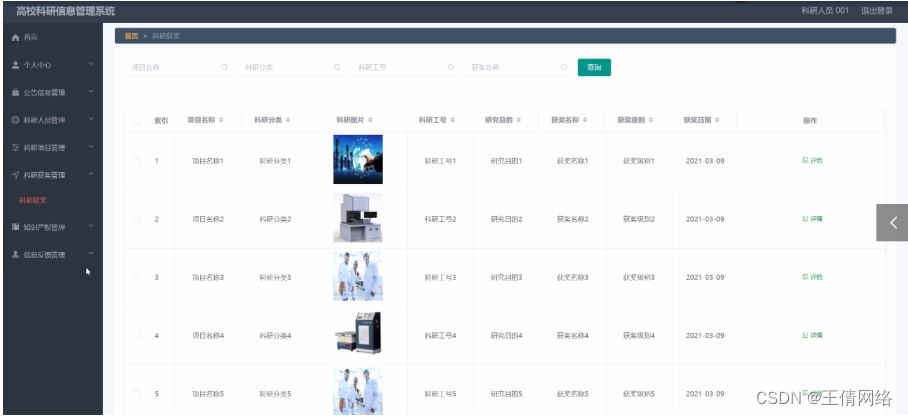Image resolution: width=908 pixels, height=416 pixels.
Task: Expand 科研项目管理 menu chevron
Action: [x=91, y=147]
